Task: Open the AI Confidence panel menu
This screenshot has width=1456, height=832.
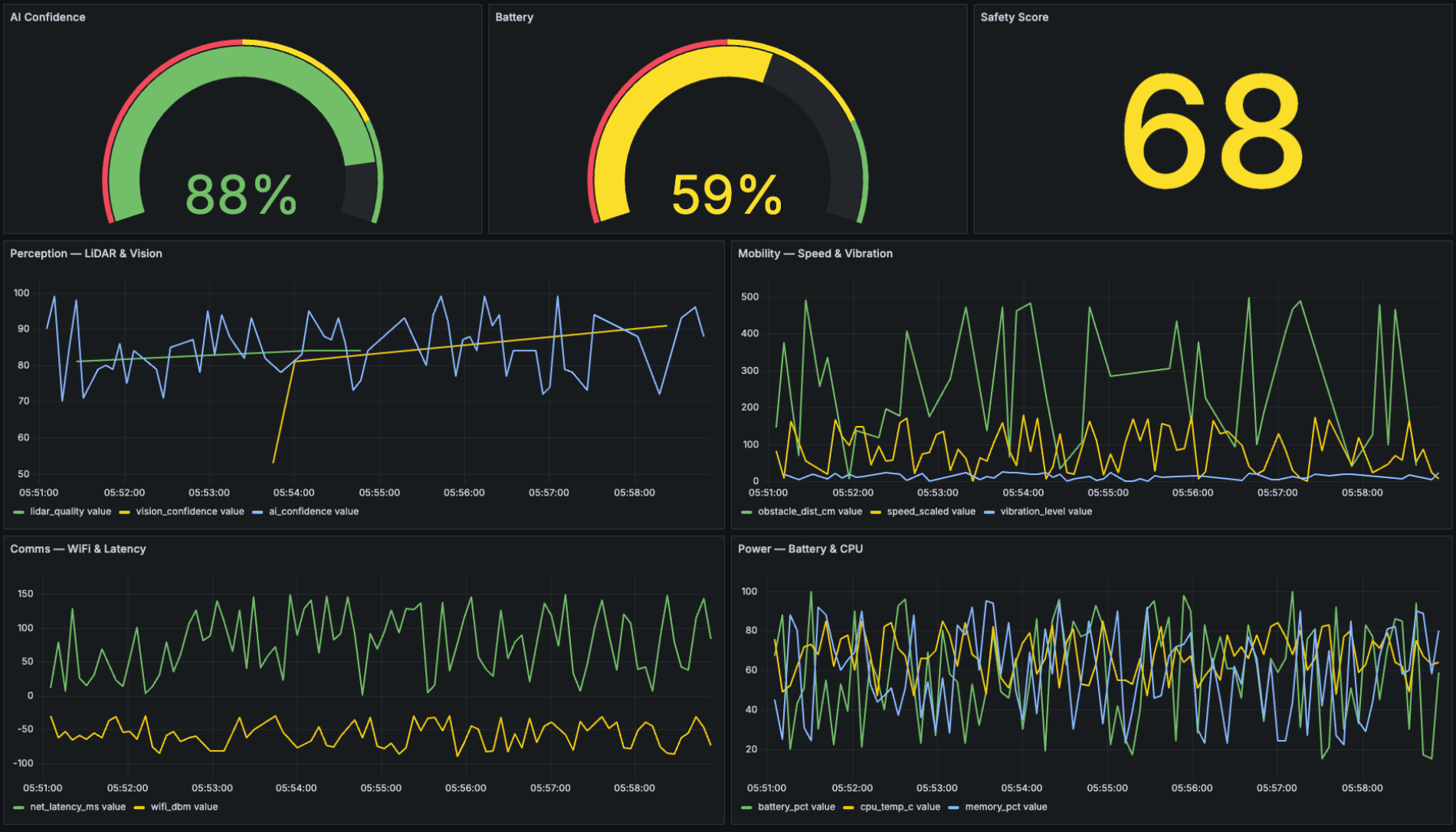Action: pos(46,17)
